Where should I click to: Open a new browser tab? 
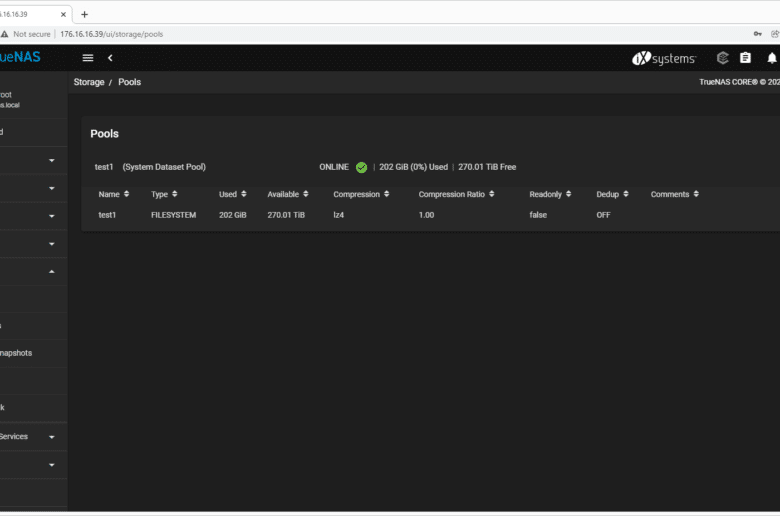85,14
